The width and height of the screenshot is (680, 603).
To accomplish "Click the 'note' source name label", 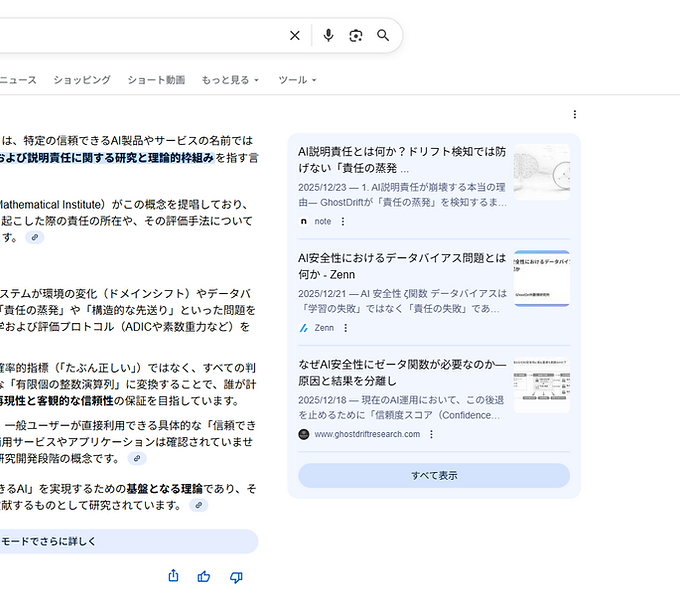I will coord(323,221).
